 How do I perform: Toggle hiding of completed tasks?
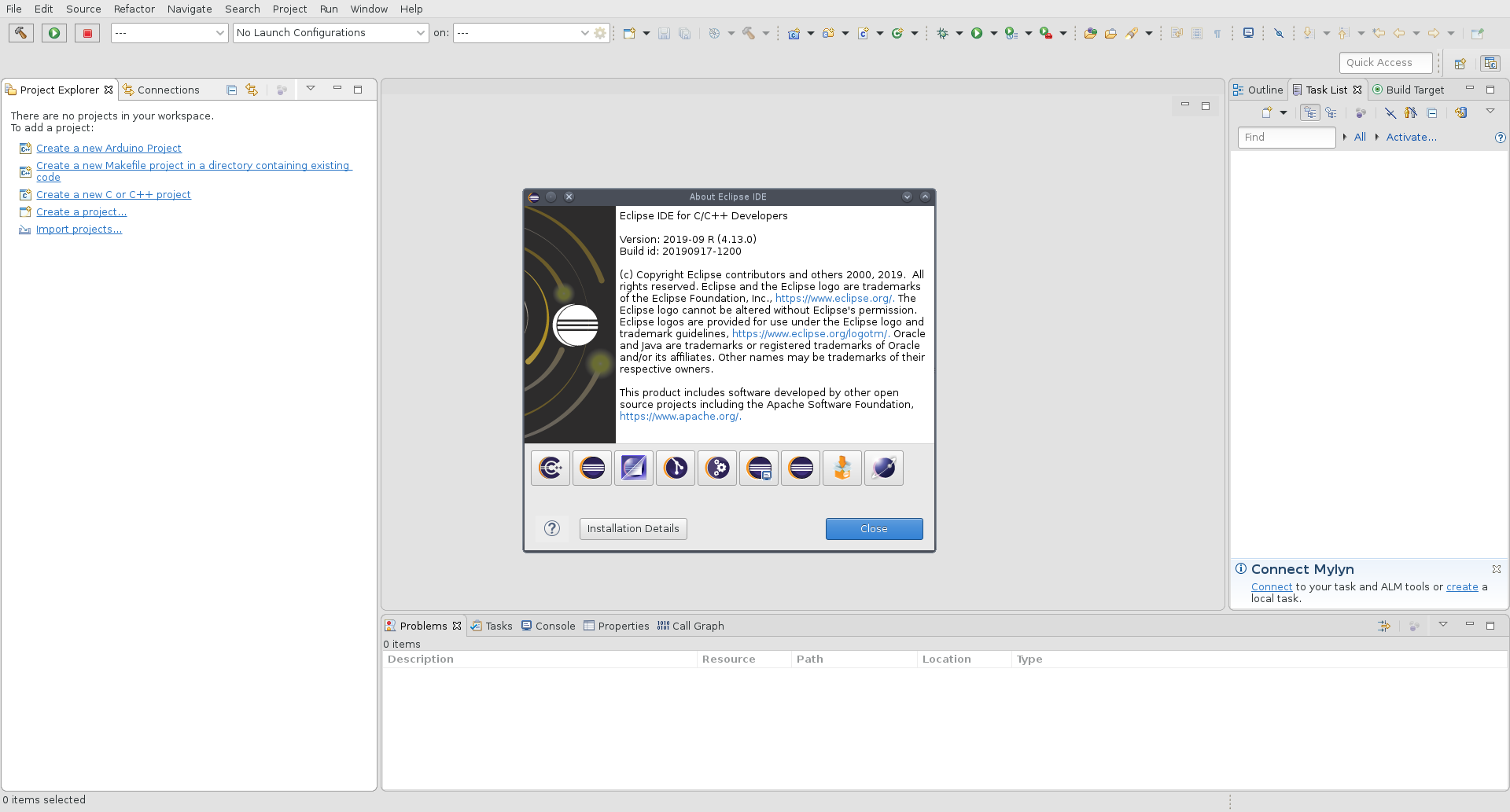1390,112
